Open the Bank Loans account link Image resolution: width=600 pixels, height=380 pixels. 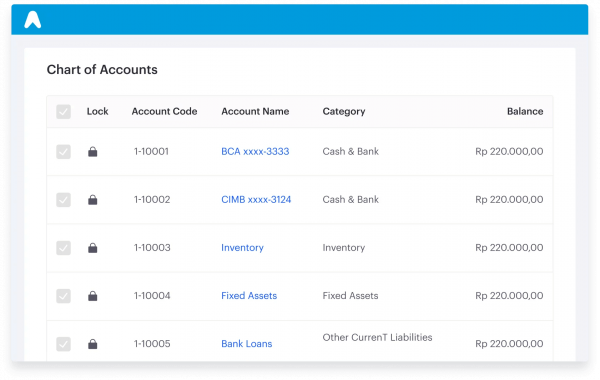247,344
